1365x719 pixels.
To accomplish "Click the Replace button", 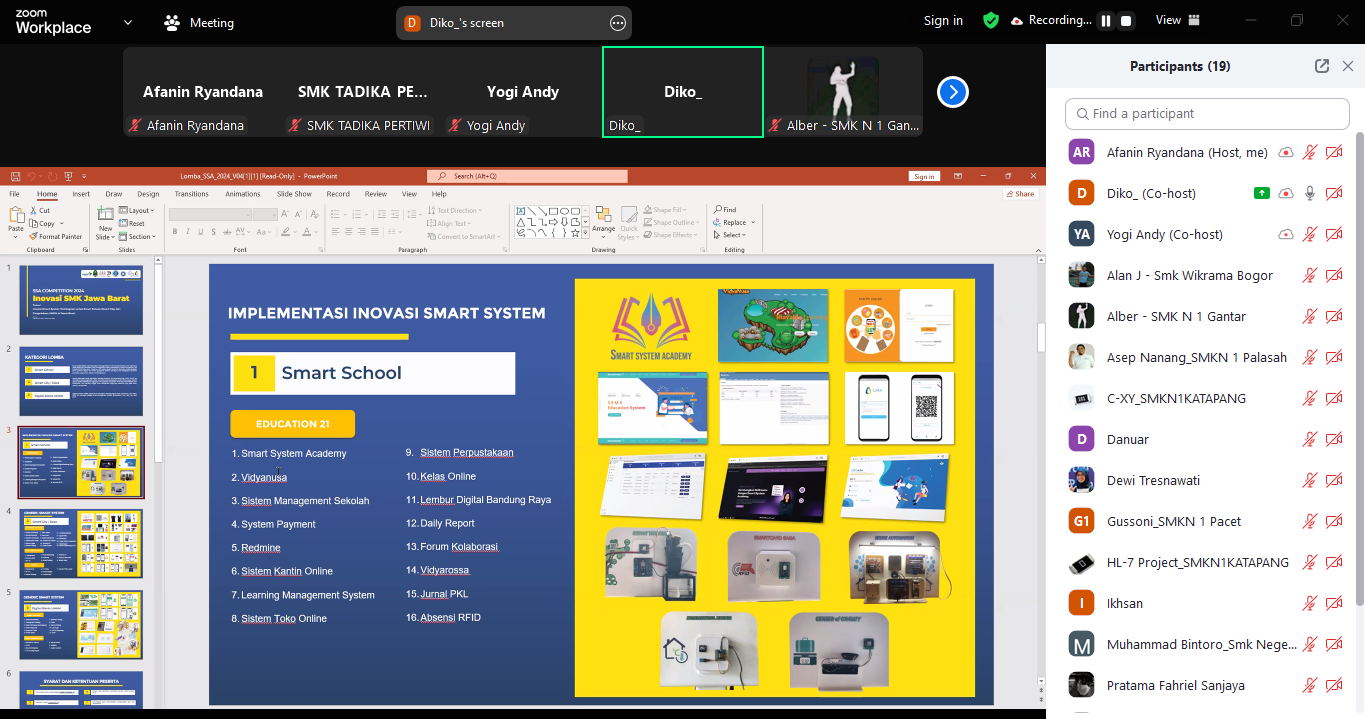I will tap(732, 223).
